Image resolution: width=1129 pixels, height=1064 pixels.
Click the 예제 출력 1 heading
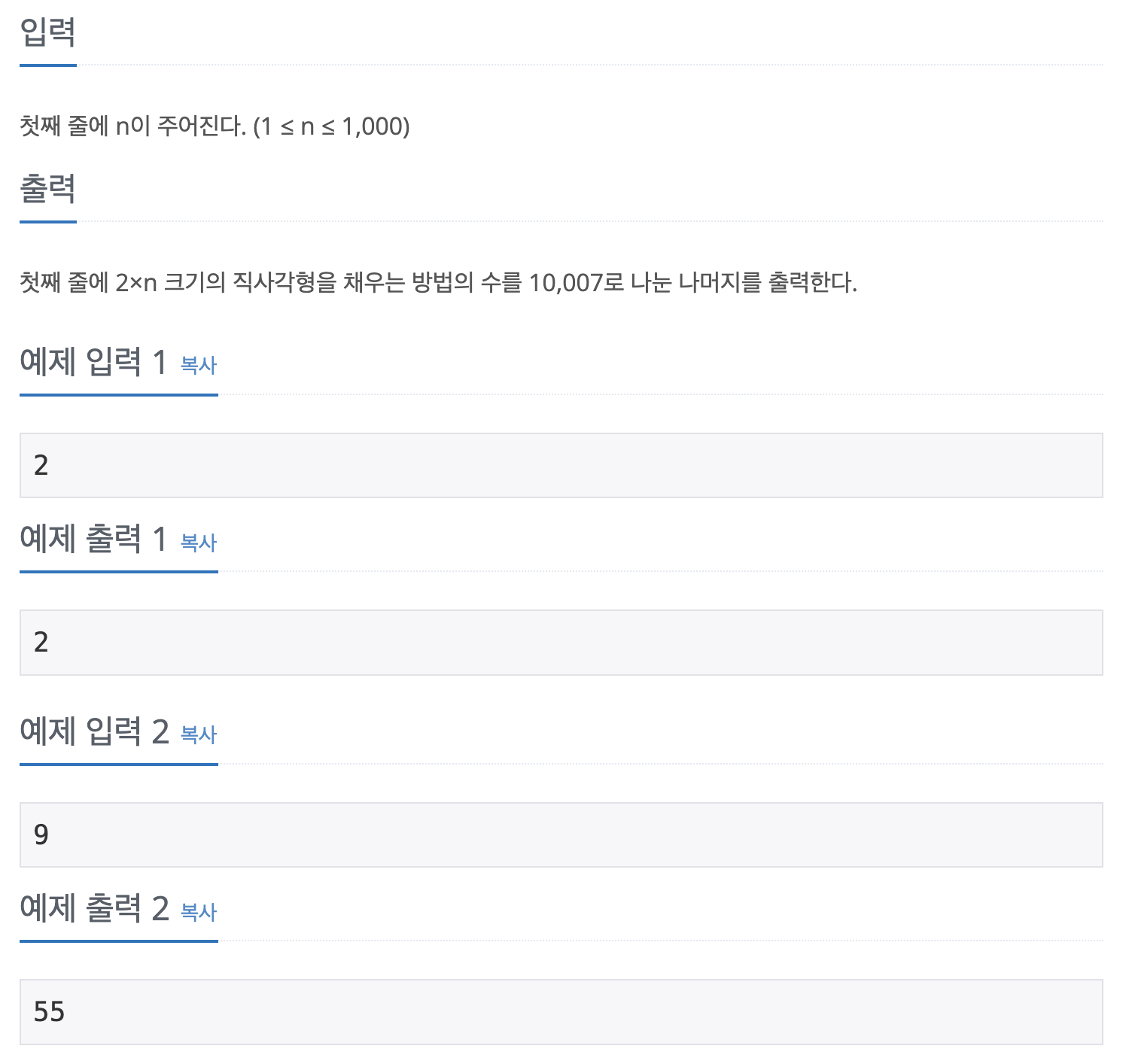pos(93,540)
